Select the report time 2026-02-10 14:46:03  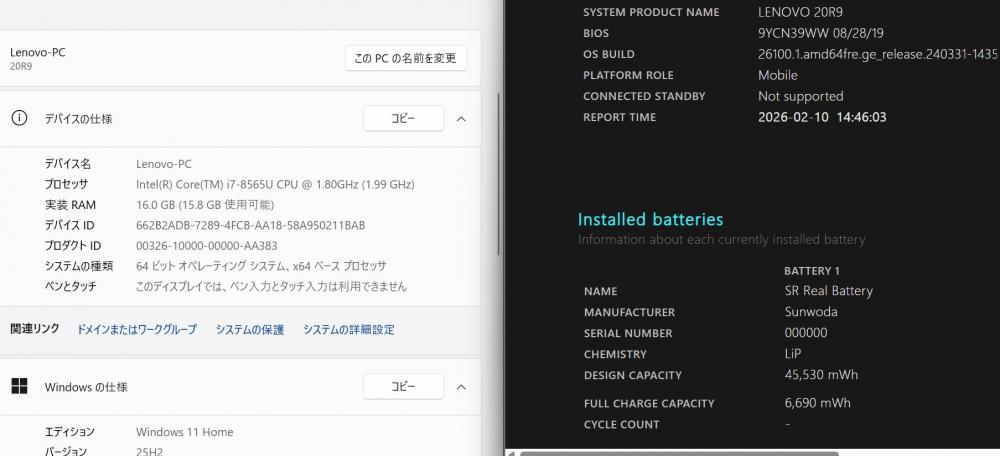[x=822, y=117]
